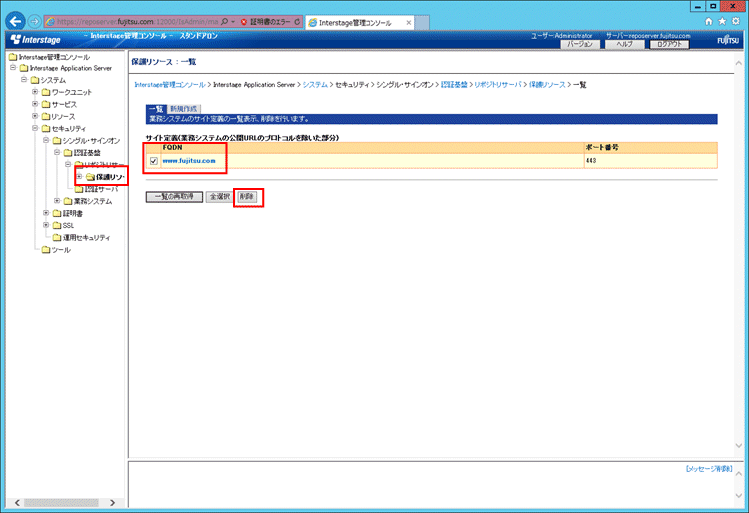Open the 認証基盤 breadcrumb link
Screen dimensions: 749x513
454,85
